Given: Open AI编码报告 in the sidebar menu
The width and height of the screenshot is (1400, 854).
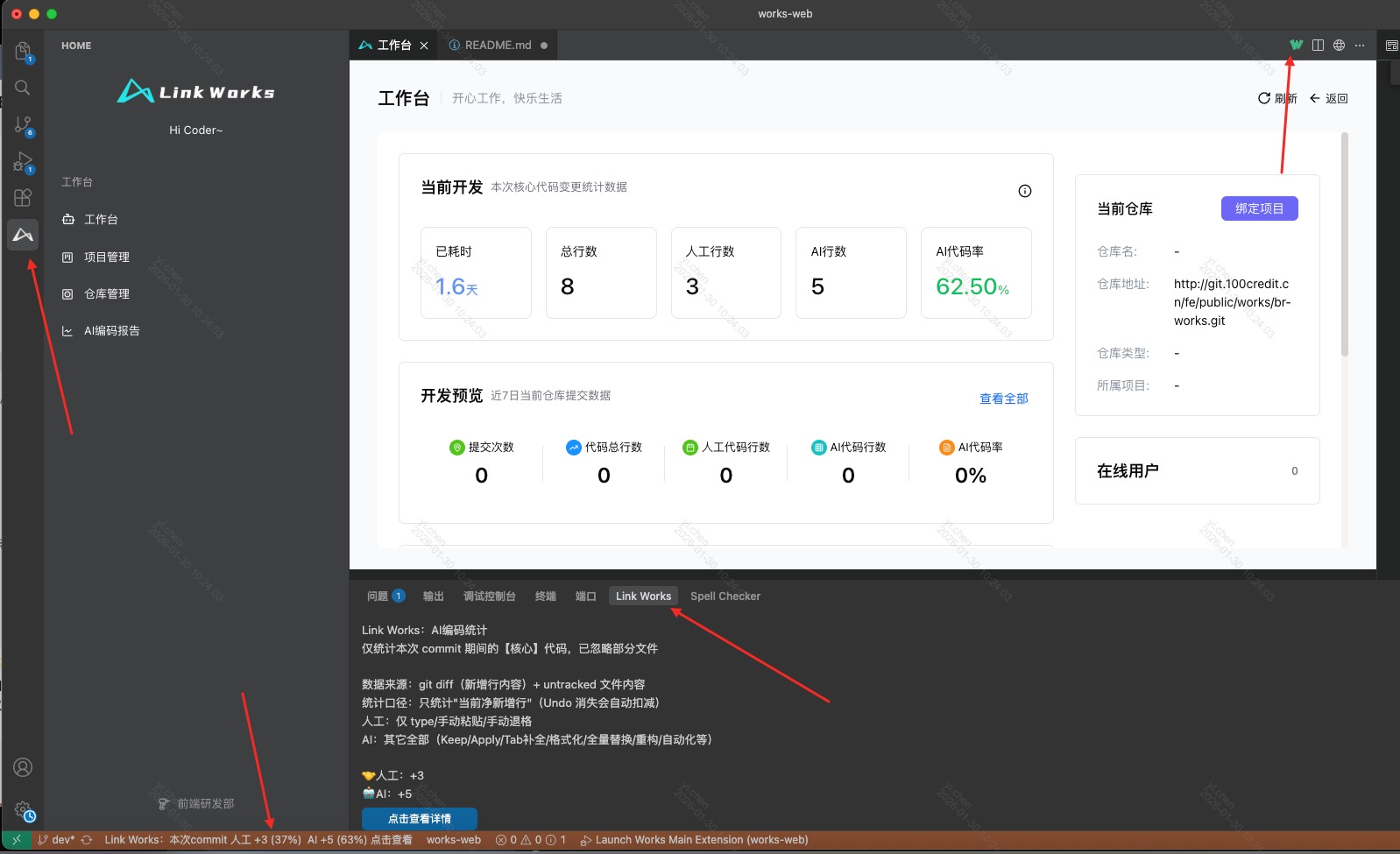Looking at the screenshot, I should click(x=111, y=331).
